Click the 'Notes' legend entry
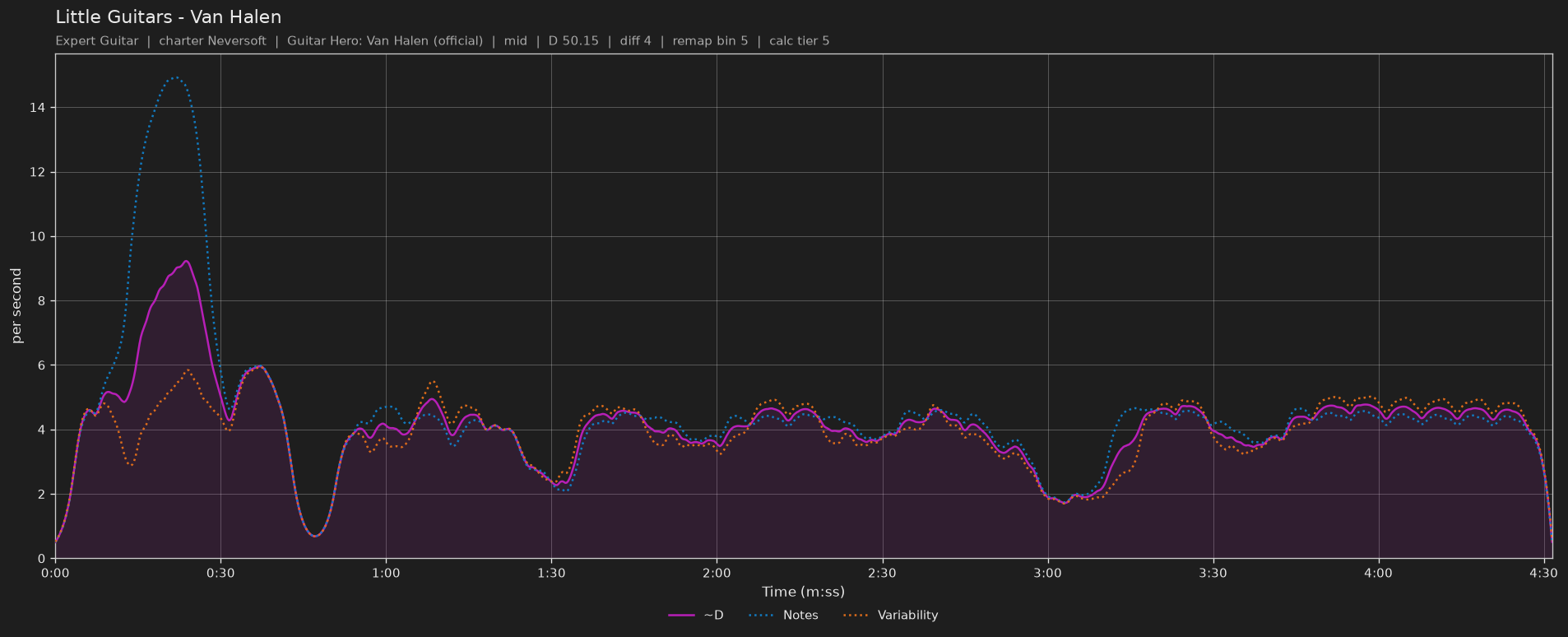Screen dimensions: 1568x637 783,615
